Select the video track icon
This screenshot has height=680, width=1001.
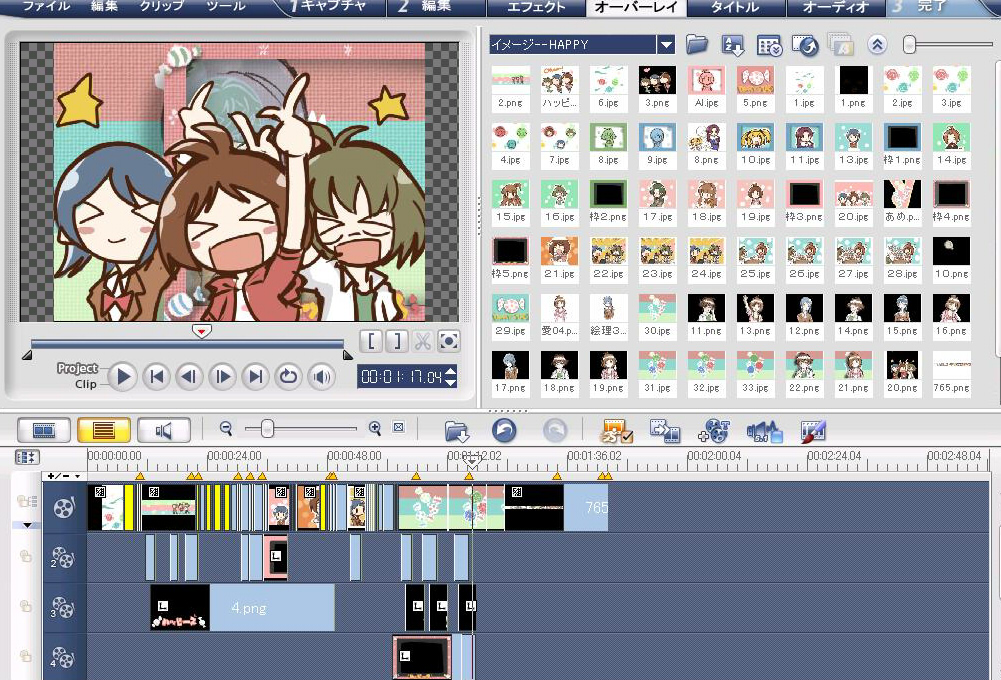(x=64, y=508)
